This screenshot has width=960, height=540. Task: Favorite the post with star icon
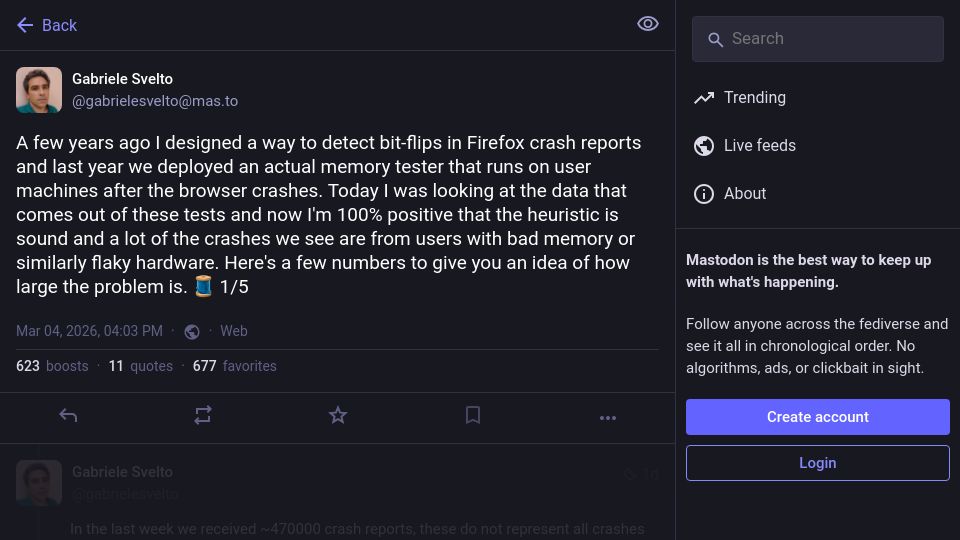[338, 416]
